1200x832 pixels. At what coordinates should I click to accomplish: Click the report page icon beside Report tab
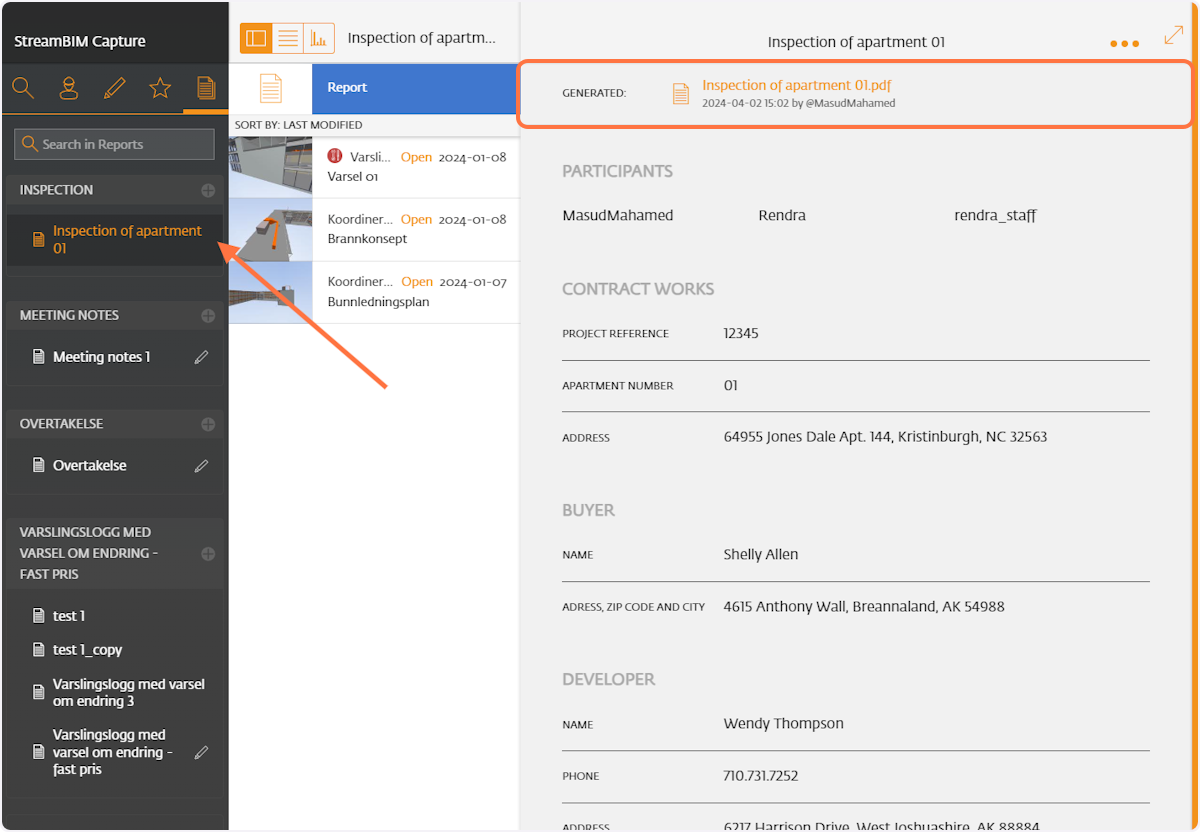[x=270, y=88]
